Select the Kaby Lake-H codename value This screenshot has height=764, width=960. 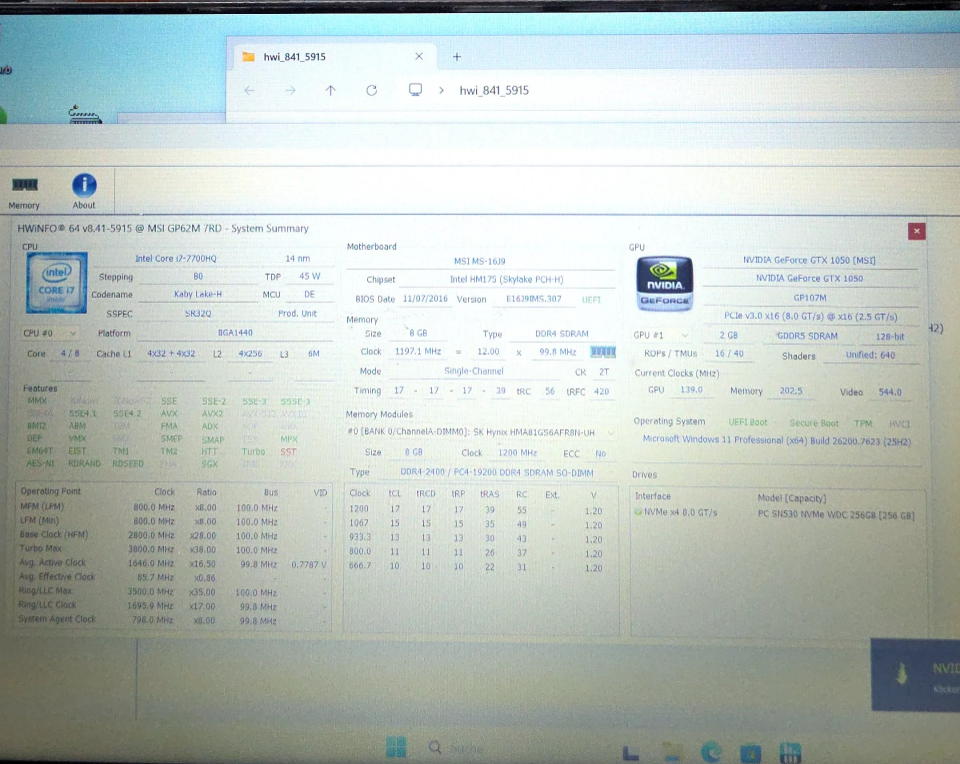click(198, 294)
